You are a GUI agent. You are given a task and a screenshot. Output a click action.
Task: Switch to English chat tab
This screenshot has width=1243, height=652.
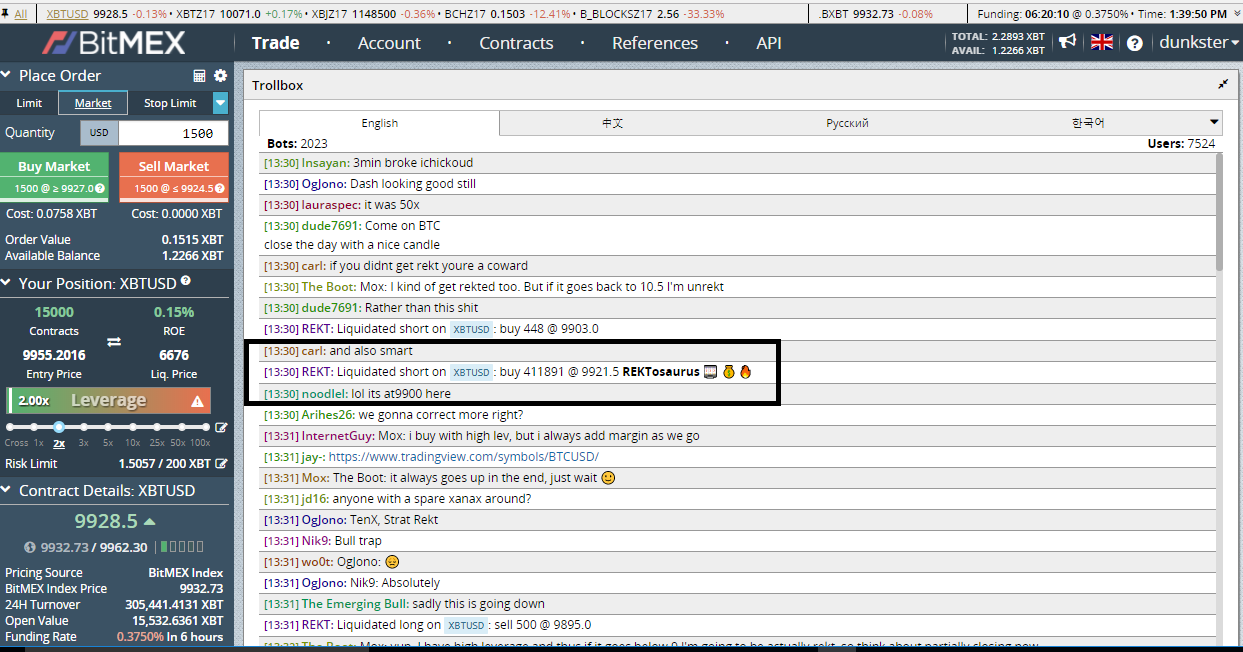point(380,123)
